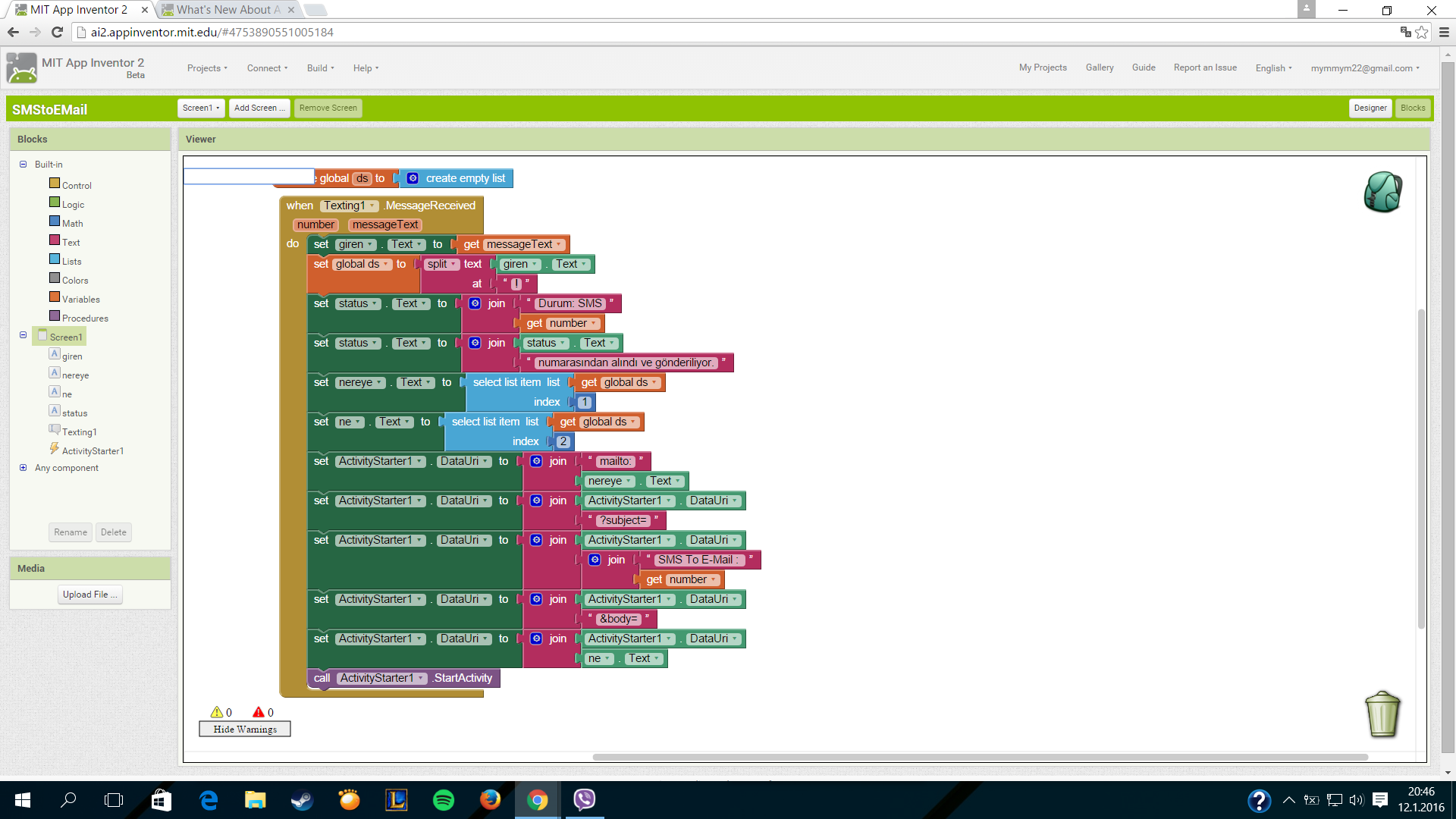Click the Designer tab button
The image size is (1456, 819).
(x=1371, y=107)
